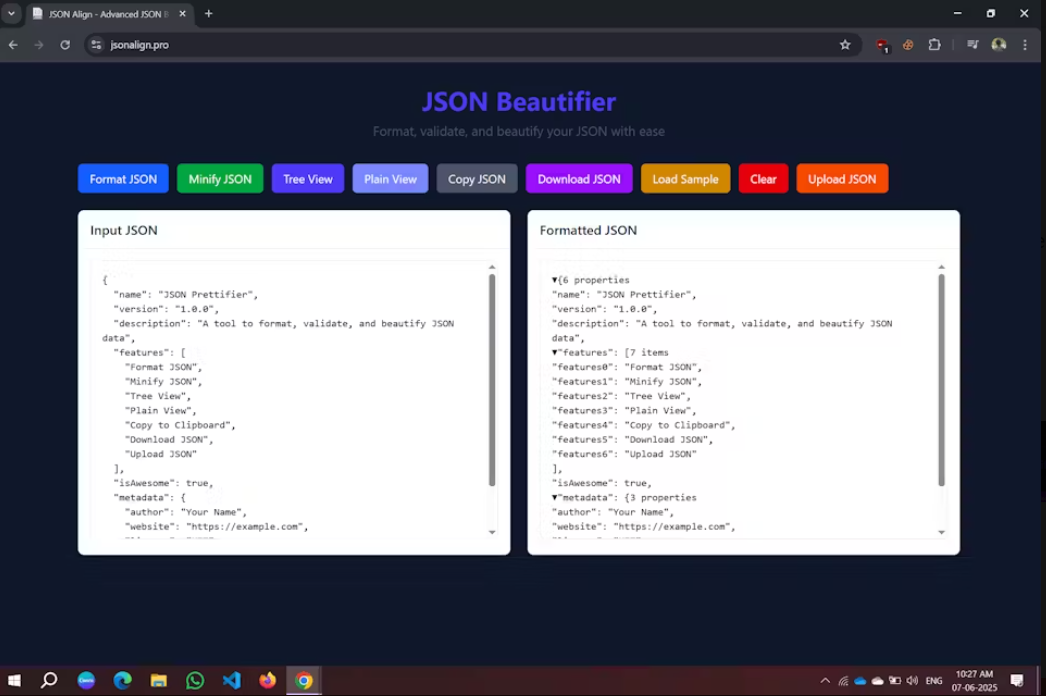Click the Input JSON scroll down arrow
The height and width of the screenshot is (696, 1046).
click(492, 532)
